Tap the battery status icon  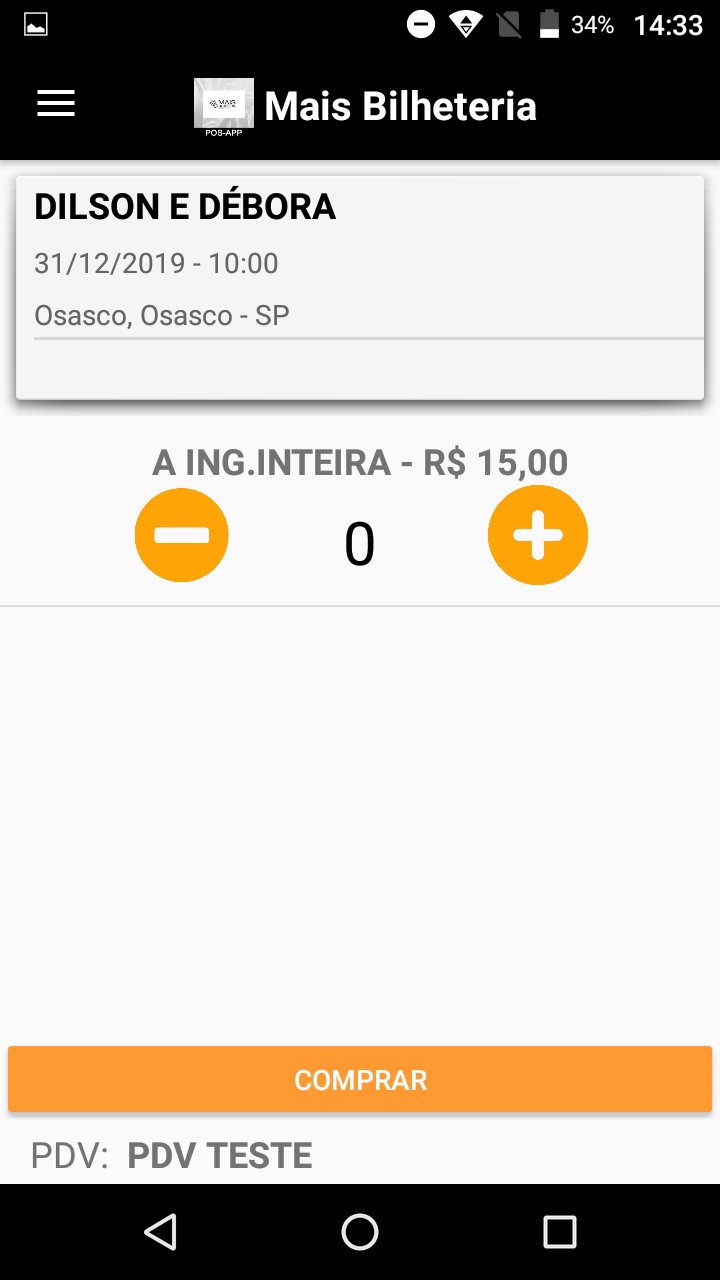[x=549, y=25]
